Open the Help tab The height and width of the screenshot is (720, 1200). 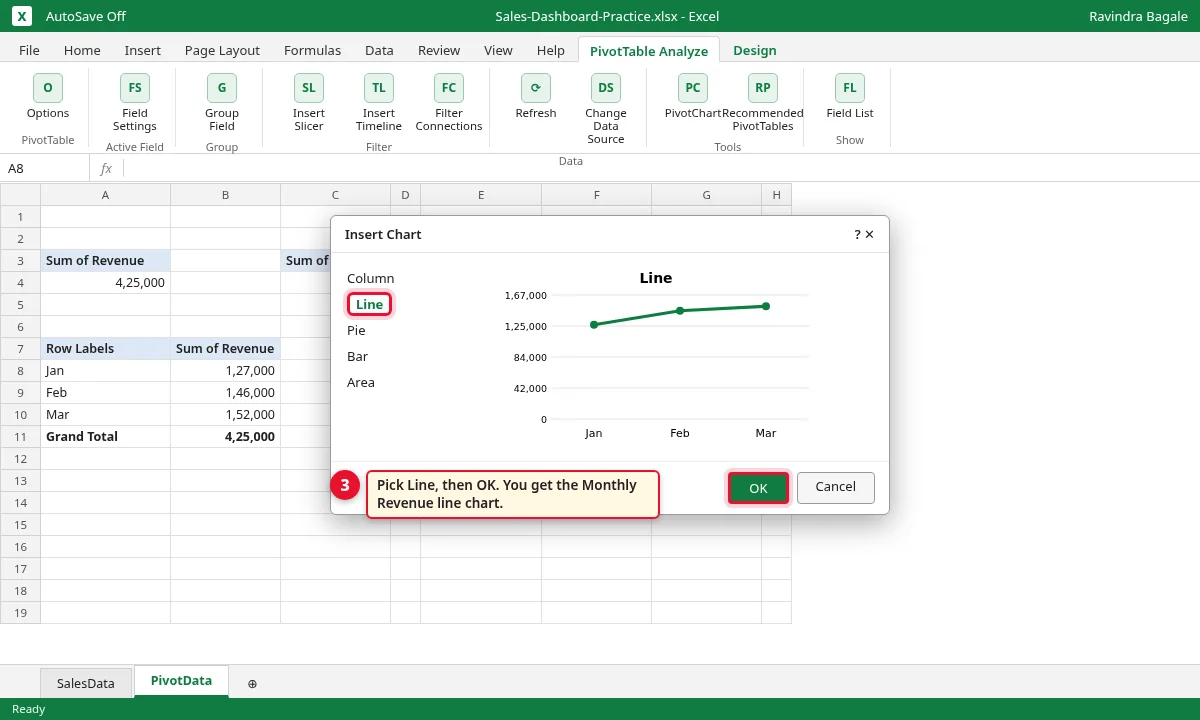tap(551, 50)
